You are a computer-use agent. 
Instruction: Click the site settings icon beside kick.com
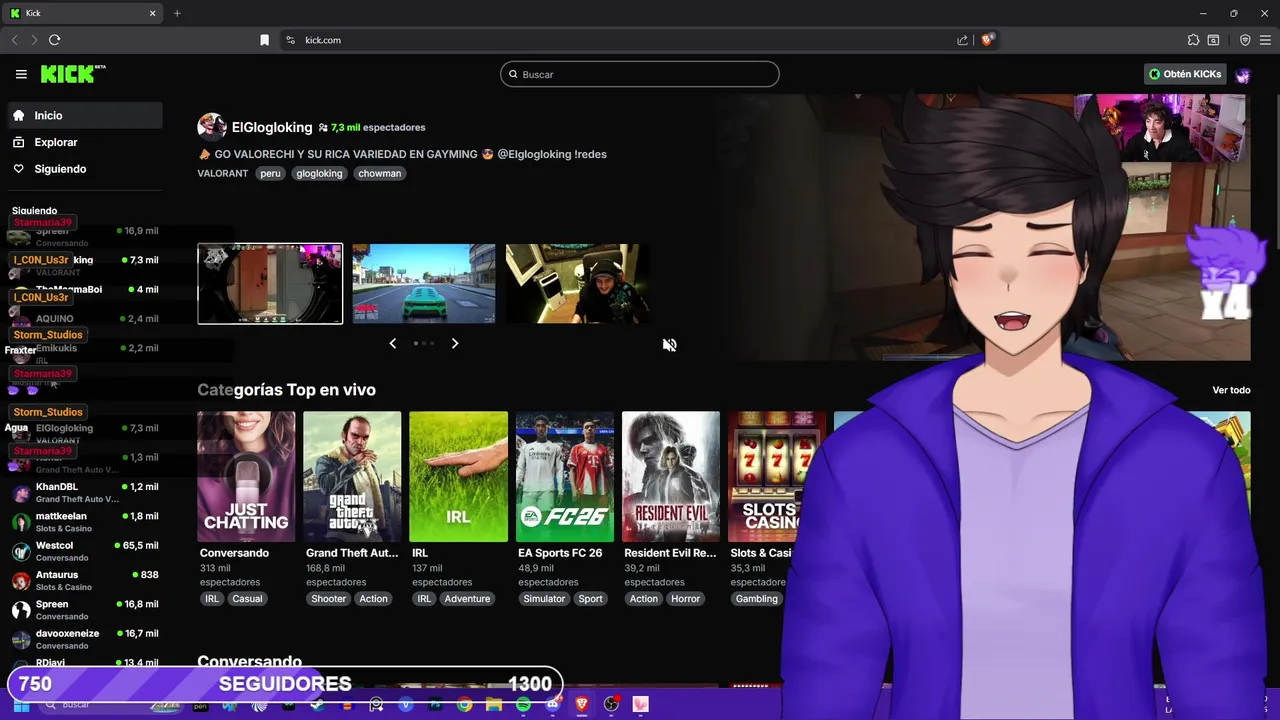point(290,40)
